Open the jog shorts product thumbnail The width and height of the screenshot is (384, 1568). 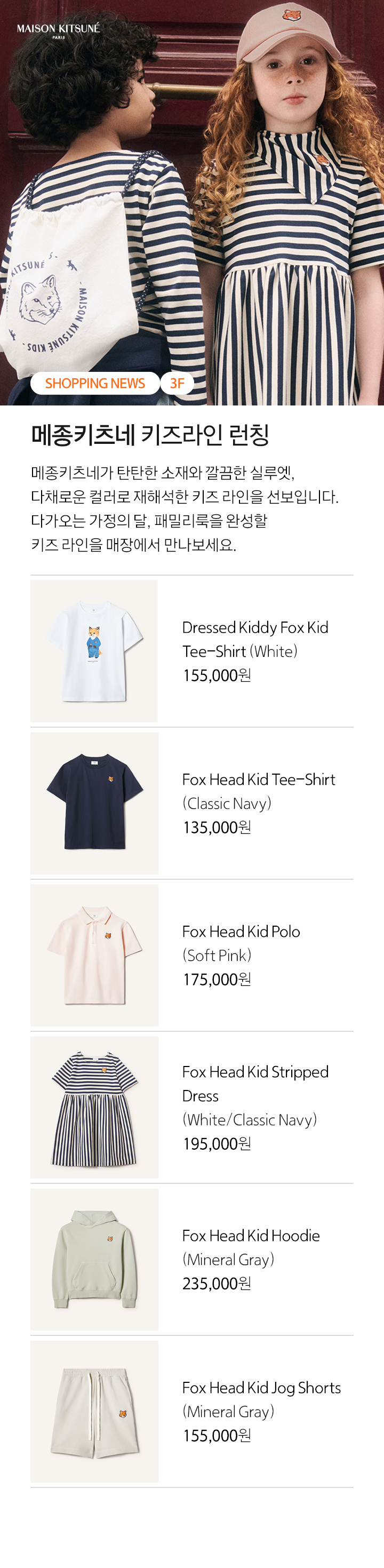[94, 1412]
